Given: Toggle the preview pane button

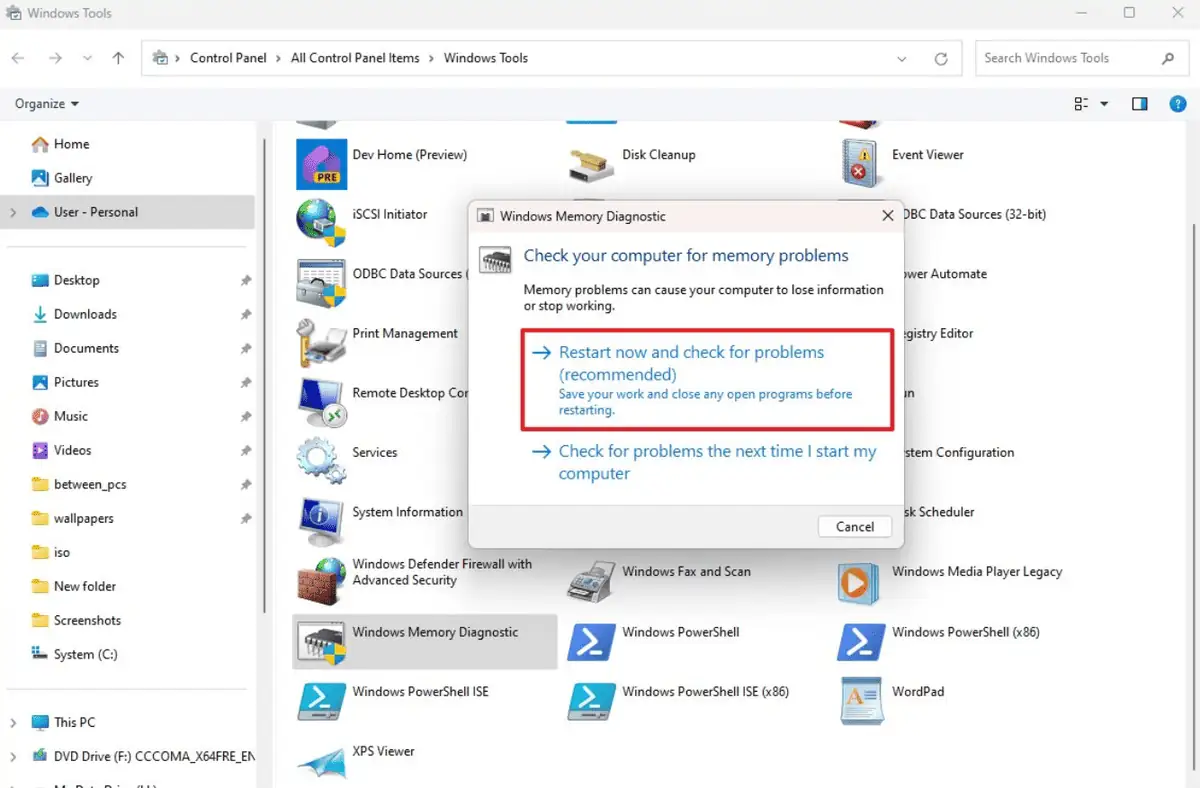Looking at the screenshot, I should click(x=1139, y=104).
